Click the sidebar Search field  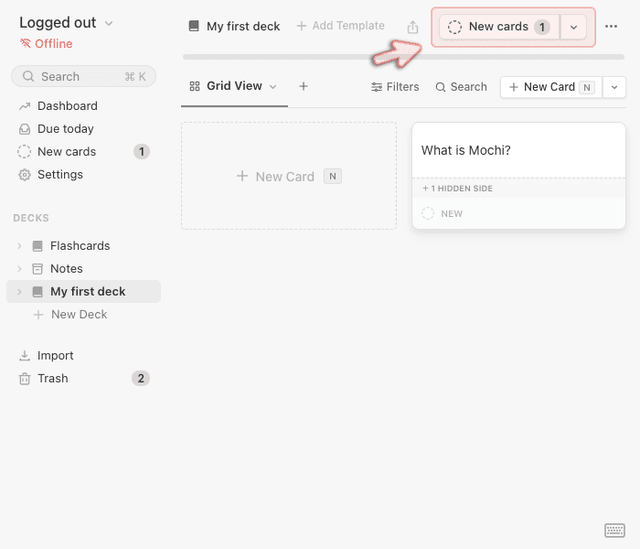(84, 76)
